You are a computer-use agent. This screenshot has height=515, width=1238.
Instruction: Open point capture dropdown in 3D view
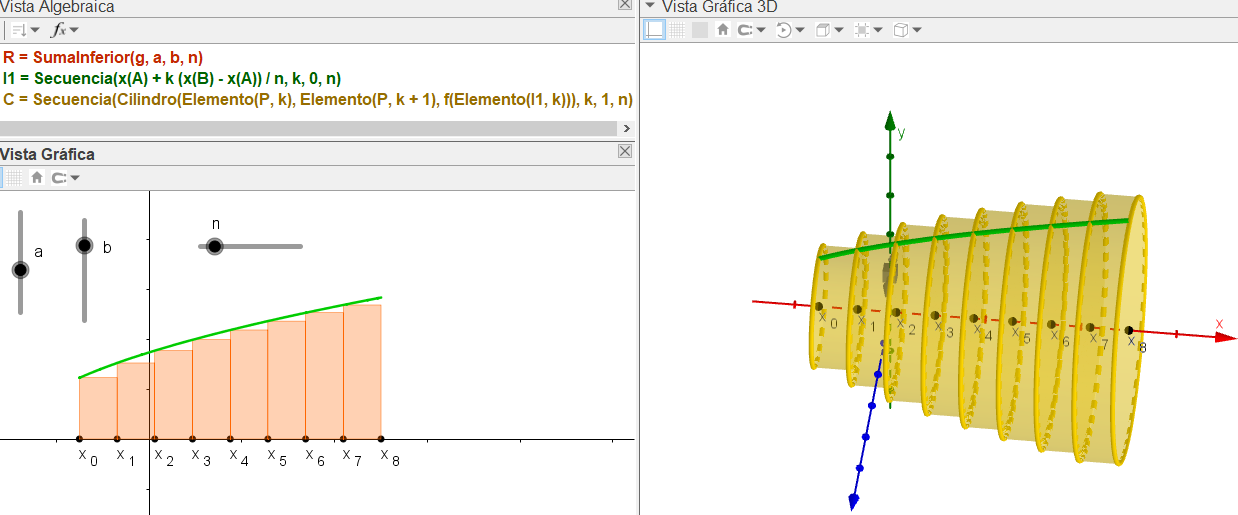click(751, 30)
